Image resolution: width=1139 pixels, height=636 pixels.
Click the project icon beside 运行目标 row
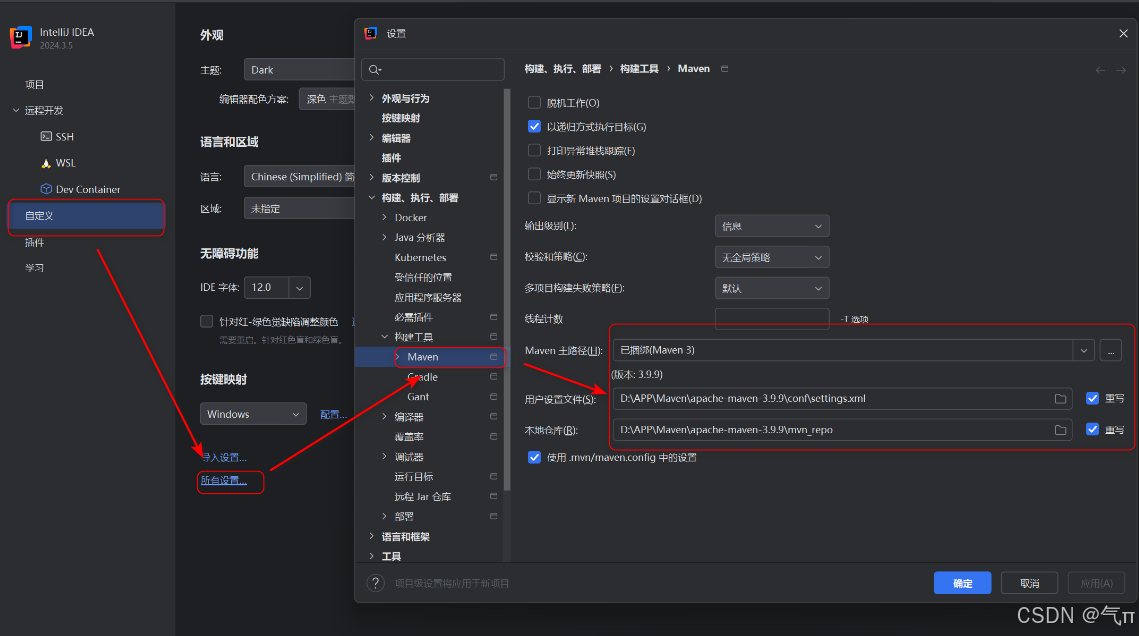click(493, 476)
